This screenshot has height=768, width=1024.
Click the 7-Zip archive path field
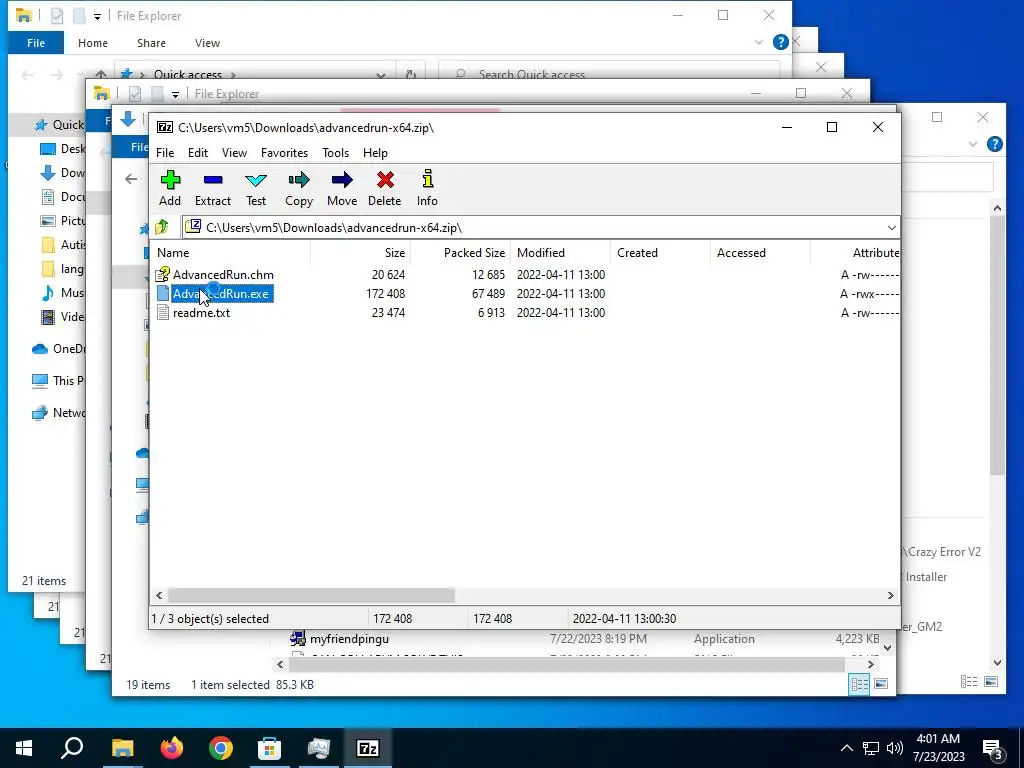(x=540, y=227)
